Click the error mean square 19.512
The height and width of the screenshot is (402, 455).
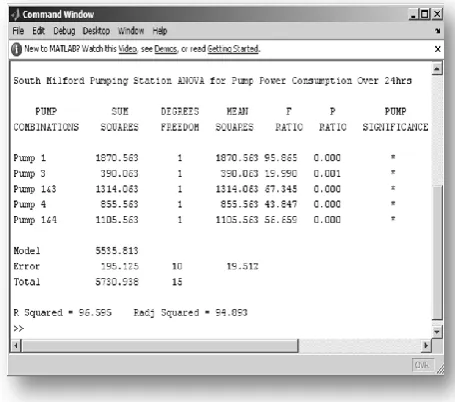[x=242, y=266]
